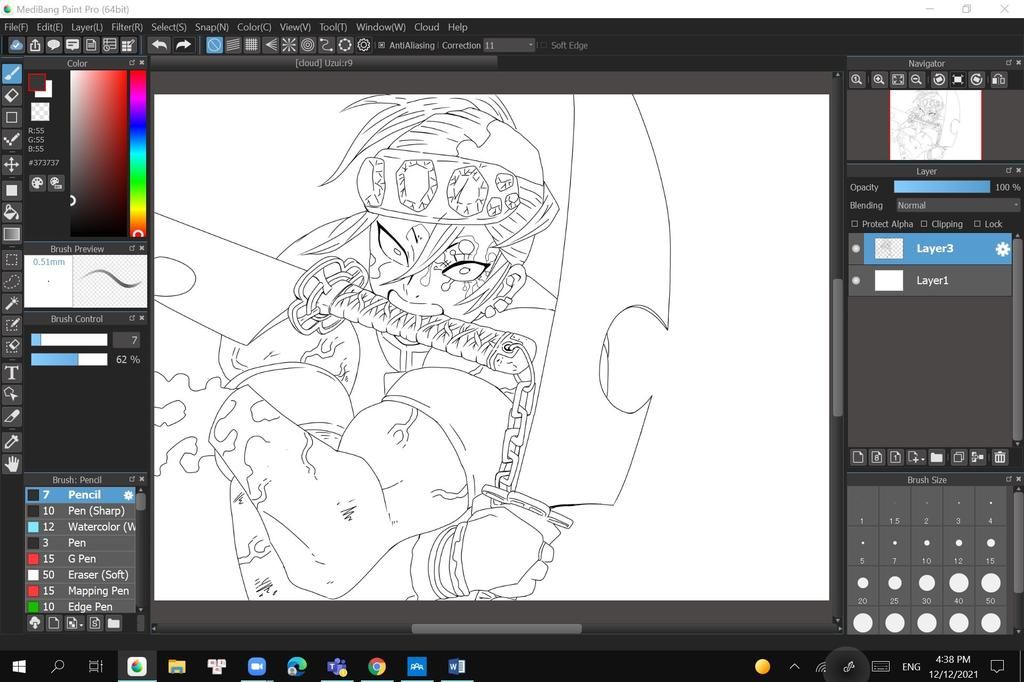Viewport: 1024px width, 682px height.
Task: Click the Undo arrow
Action: point(159,45)
